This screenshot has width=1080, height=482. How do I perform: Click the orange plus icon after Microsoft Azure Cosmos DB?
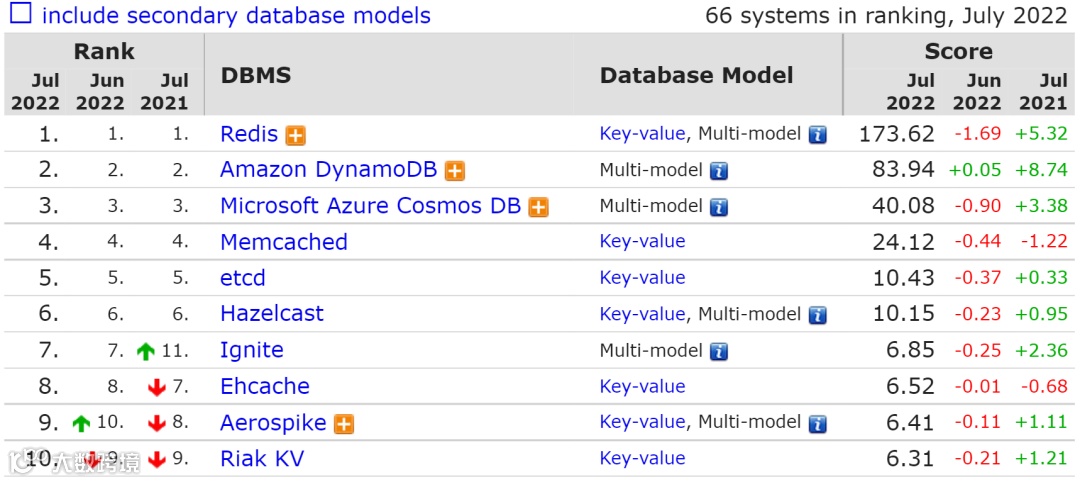(x=539, y=207)
